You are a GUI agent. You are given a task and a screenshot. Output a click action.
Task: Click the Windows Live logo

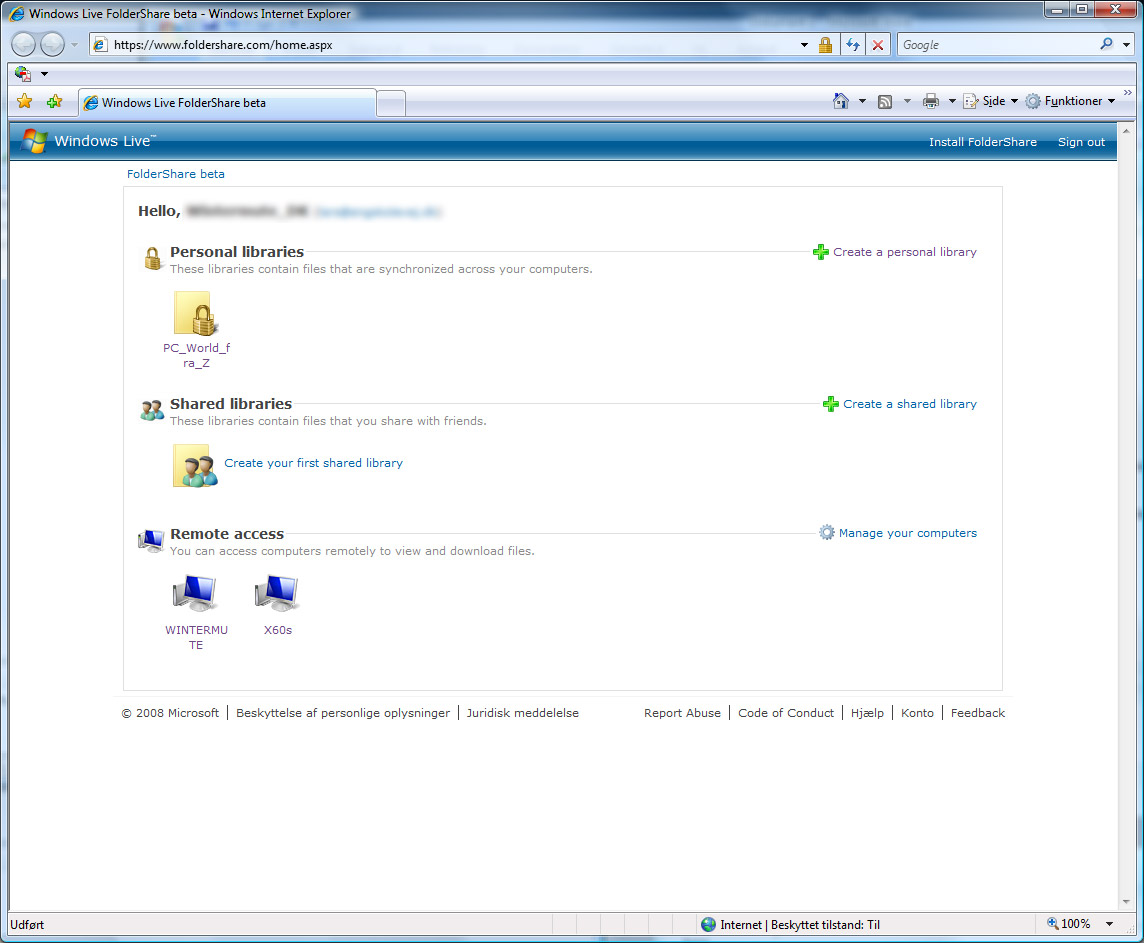click(x=89, y=141)
